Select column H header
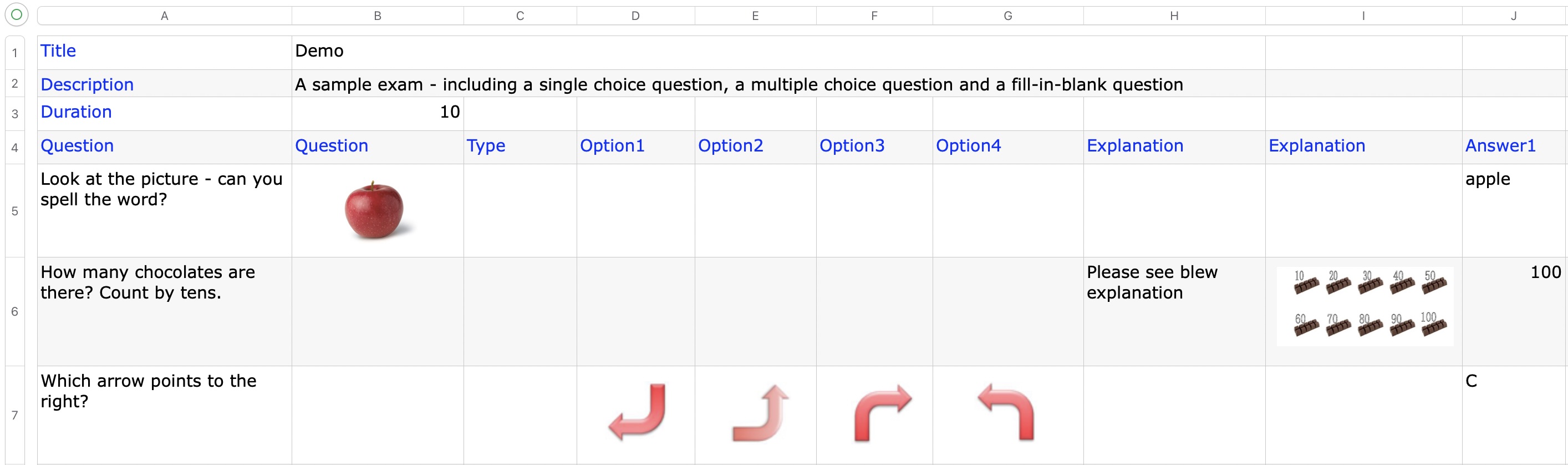The image size is (1568, 465). [x=1174, y=16]
